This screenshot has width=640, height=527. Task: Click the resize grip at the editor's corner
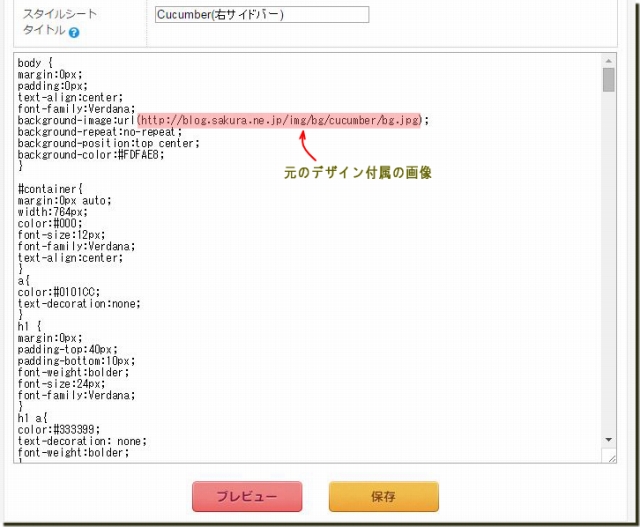610,457
